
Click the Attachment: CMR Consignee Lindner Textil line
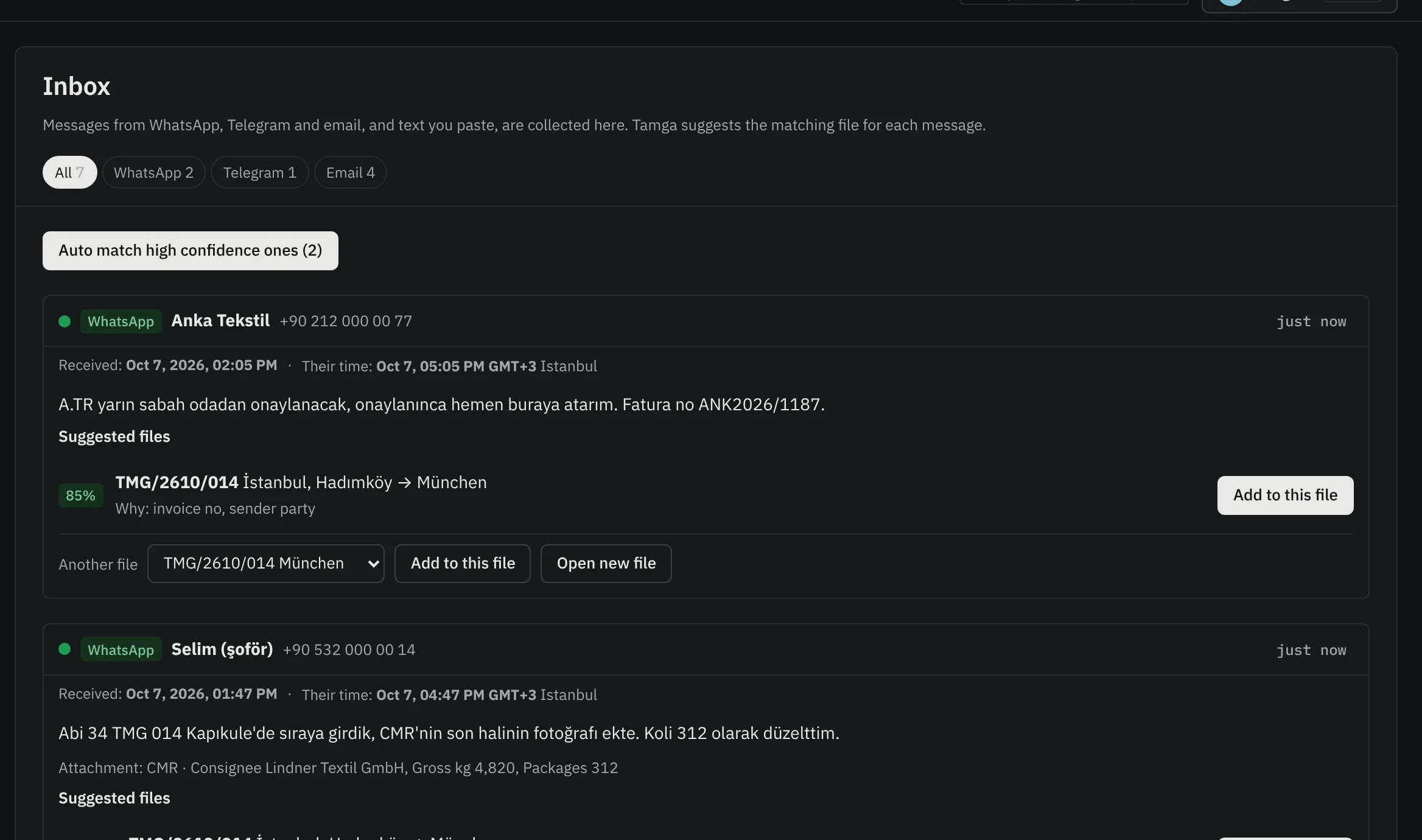coord(338,768)
